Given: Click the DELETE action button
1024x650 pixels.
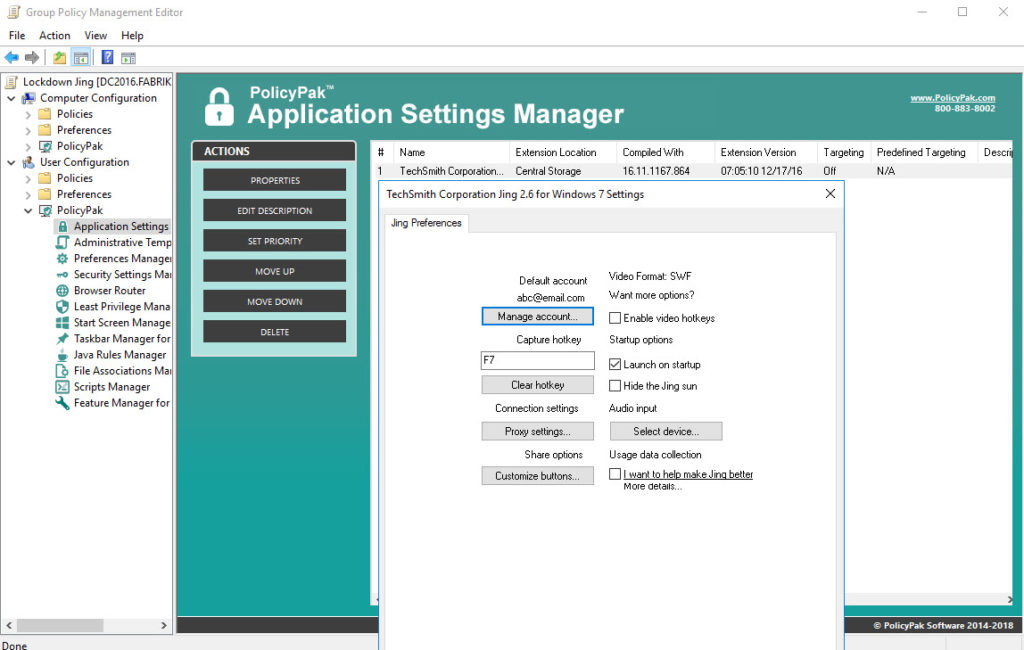Looking at the screenshot, I should [x=274, y=332].
